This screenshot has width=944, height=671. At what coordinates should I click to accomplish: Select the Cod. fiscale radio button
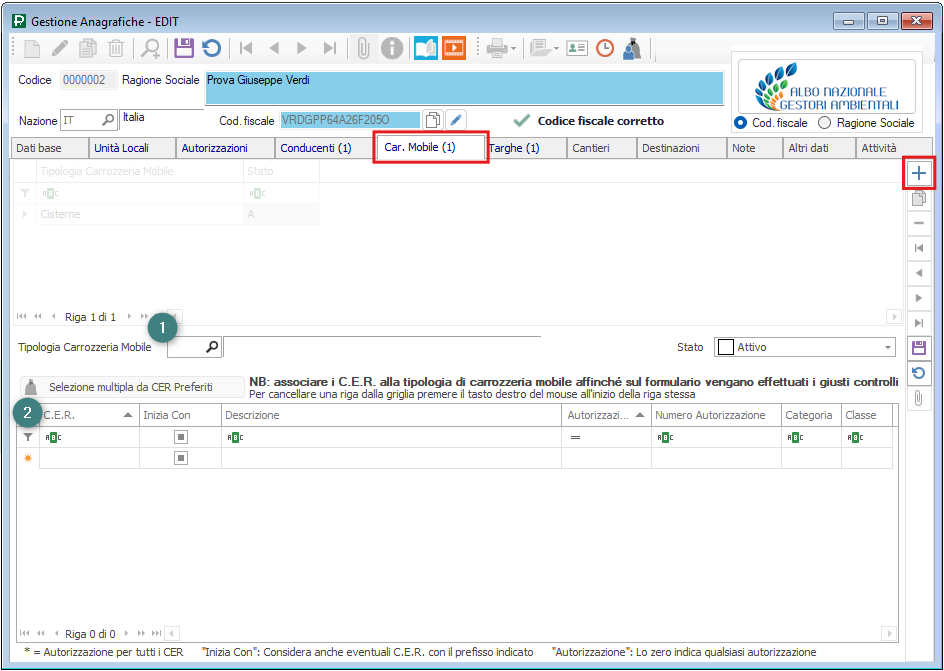740,123
